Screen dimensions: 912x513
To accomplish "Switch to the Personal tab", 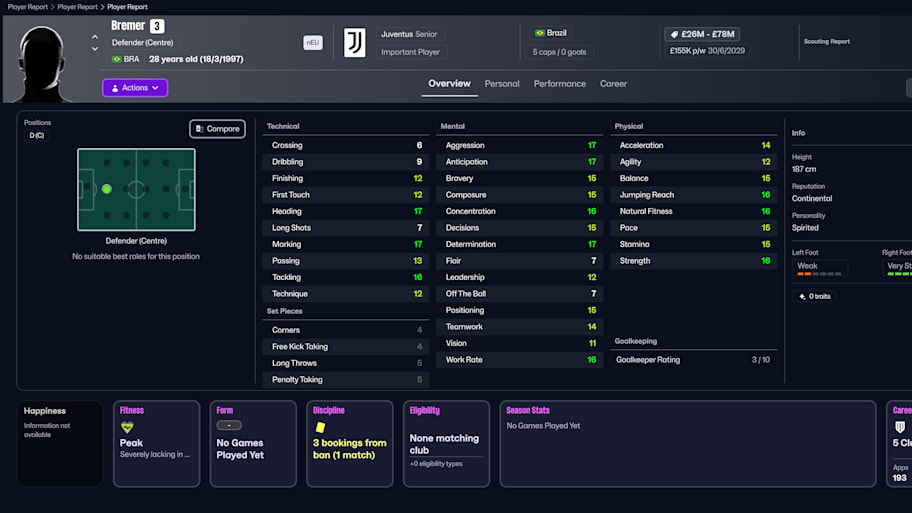I will point(502,84).
